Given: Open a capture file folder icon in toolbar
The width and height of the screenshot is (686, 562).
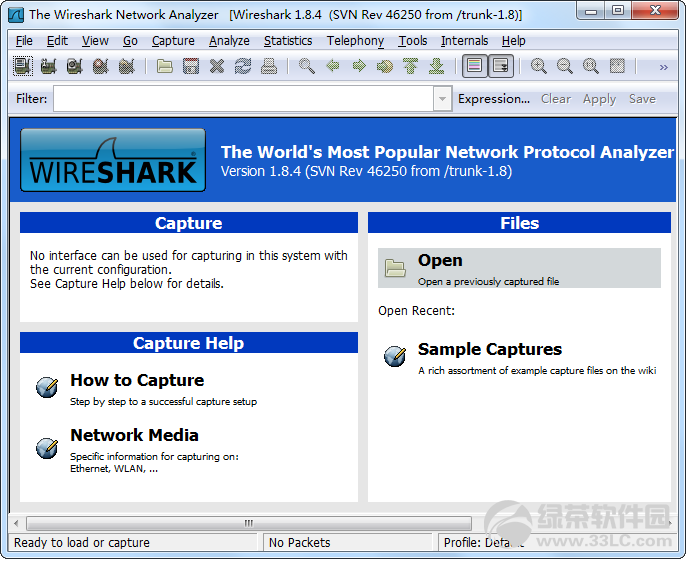Looking at the screenshot, I should point(164,66).
